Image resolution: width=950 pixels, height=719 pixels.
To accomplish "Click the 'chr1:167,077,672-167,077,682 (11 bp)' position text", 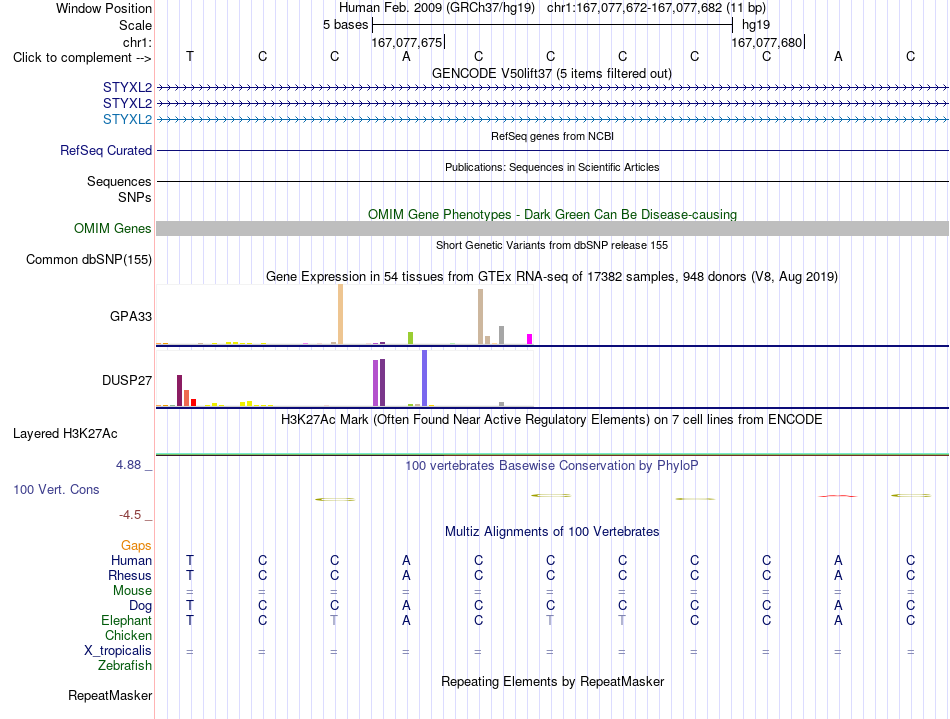I will 656,8.
